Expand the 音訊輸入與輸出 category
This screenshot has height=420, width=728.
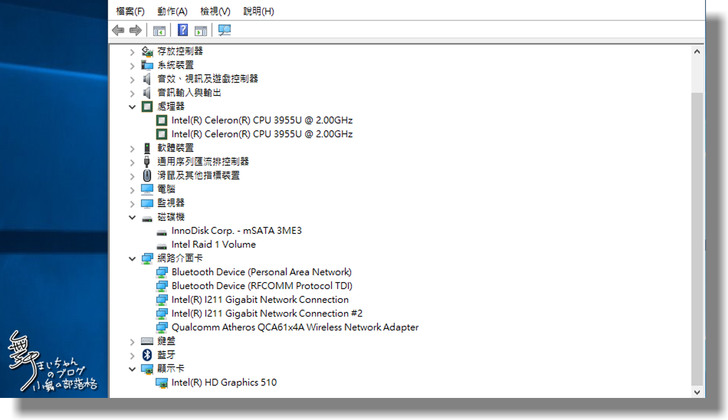132,93
